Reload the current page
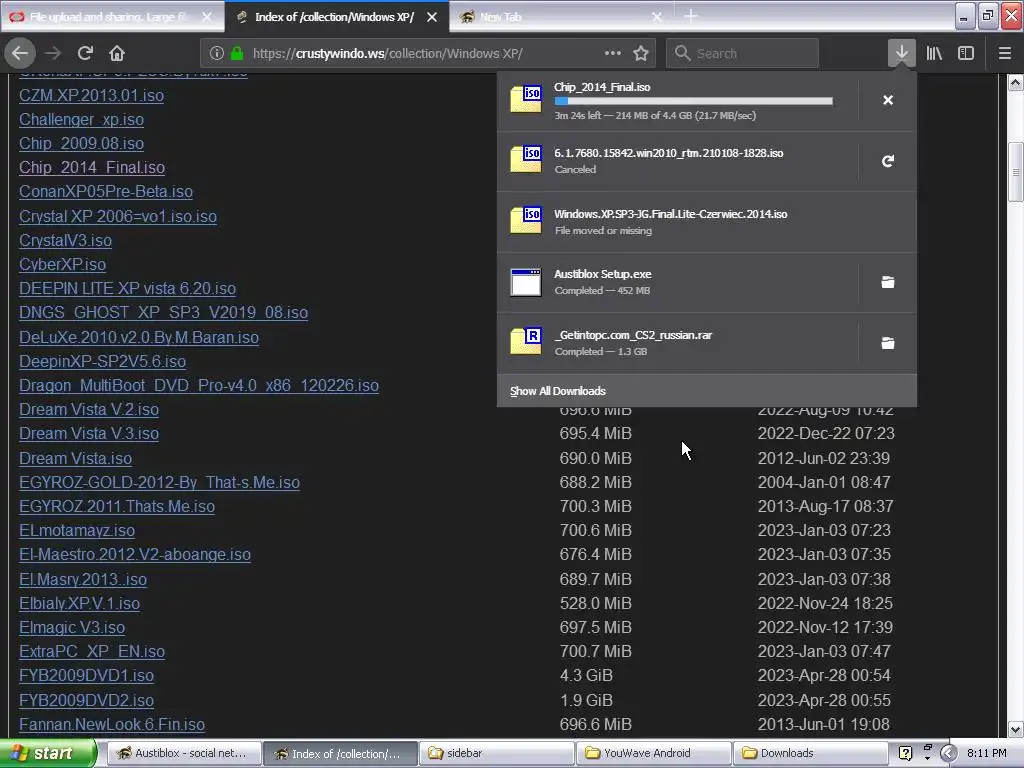 click(x=85, y=53)
